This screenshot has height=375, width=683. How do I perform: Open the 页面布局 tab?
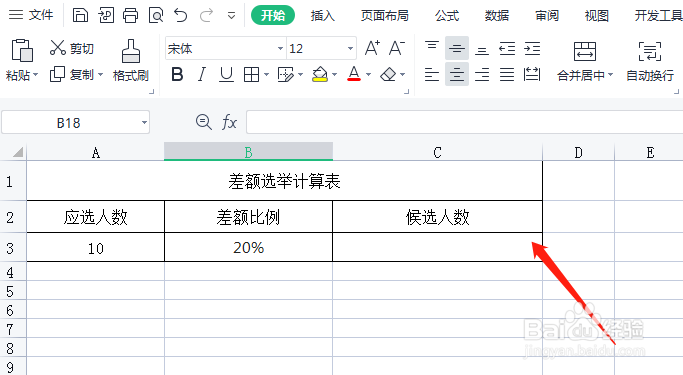point(385,16)
